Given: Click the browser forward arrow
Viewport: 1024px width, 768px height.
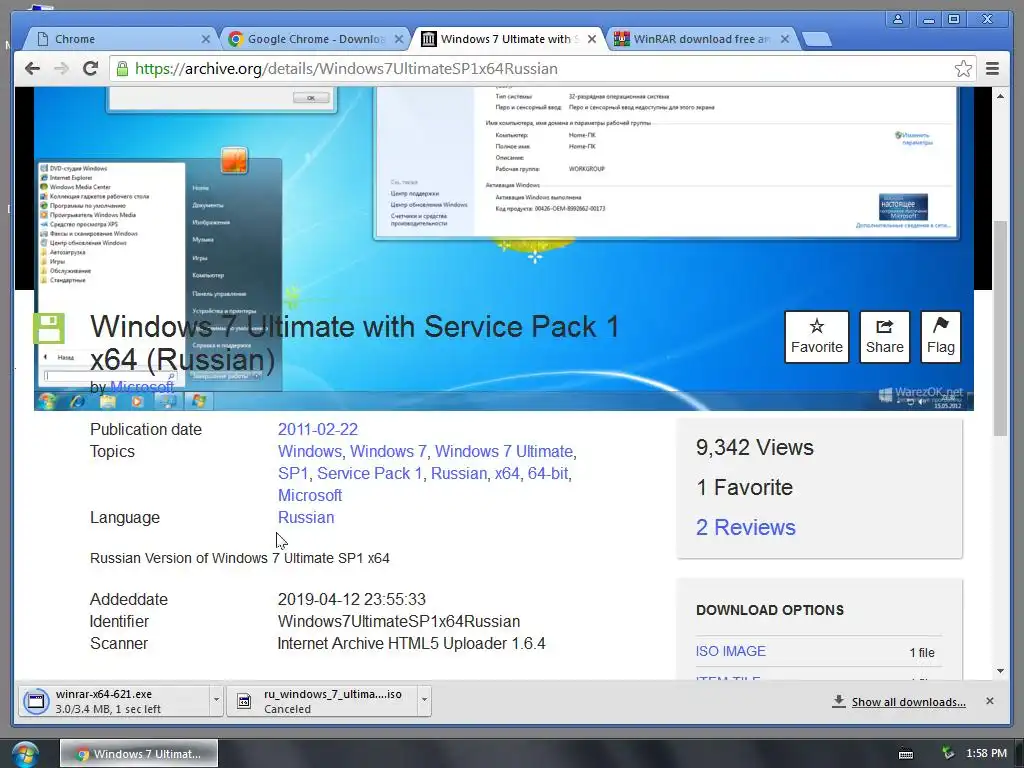Looking at the screenshot, I should click(x=61, y=69).
